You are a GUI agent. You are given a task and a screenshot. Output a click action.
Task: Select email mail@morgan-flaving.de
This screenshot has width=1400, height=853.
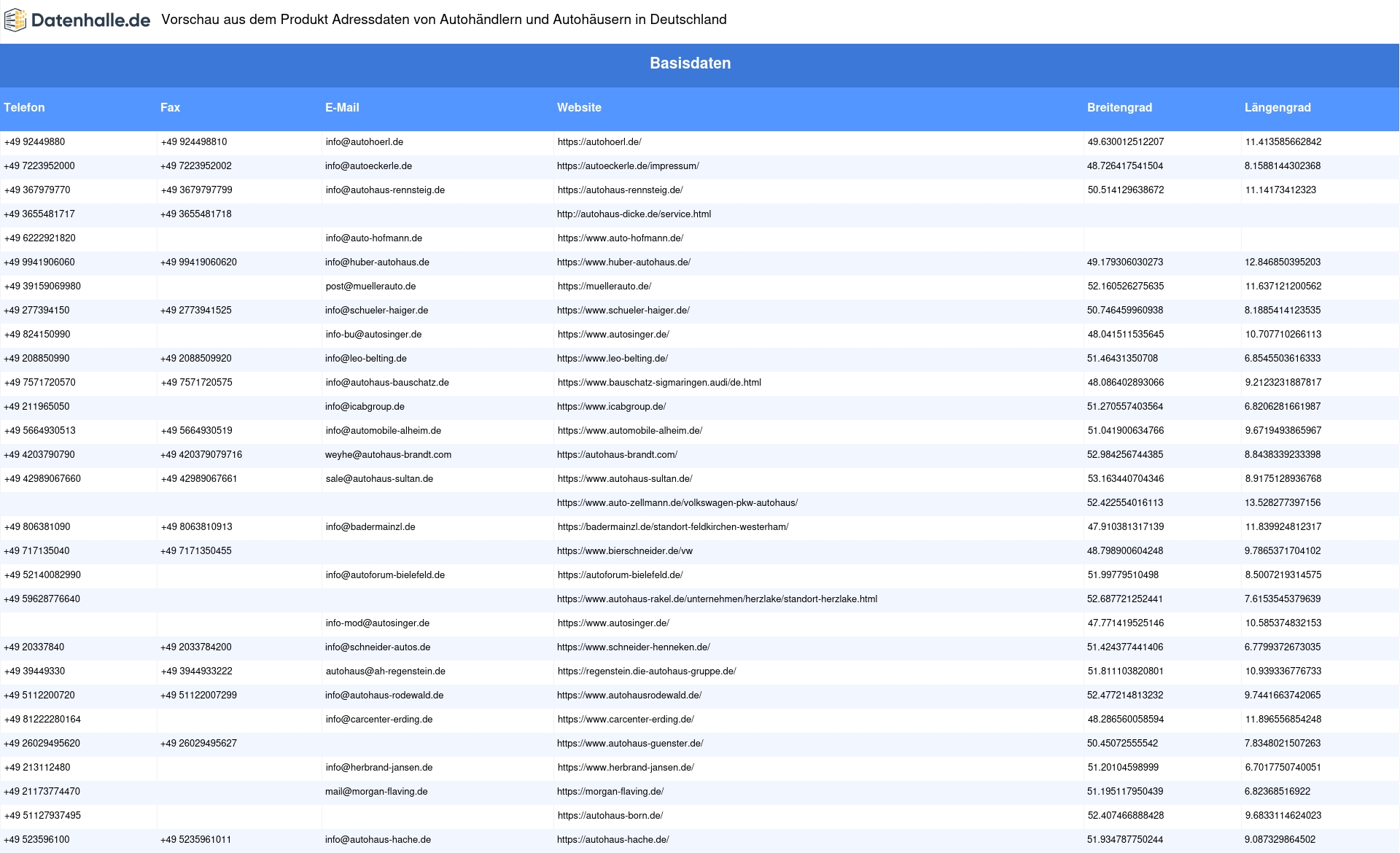pos(376,792)
